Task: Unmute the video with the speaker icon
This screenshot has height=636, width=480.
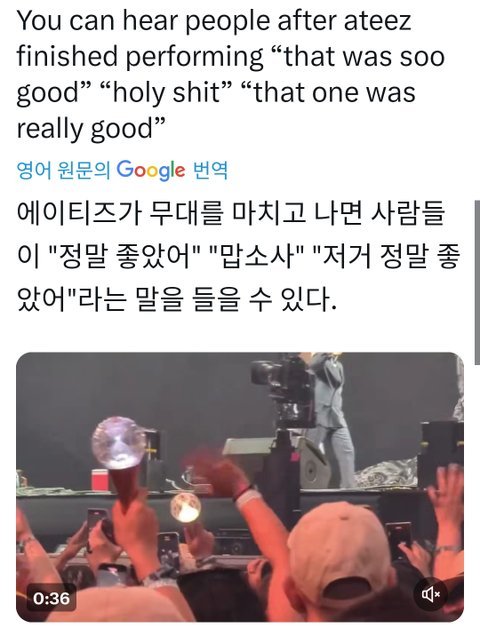Action: click(x=431, y=595)
